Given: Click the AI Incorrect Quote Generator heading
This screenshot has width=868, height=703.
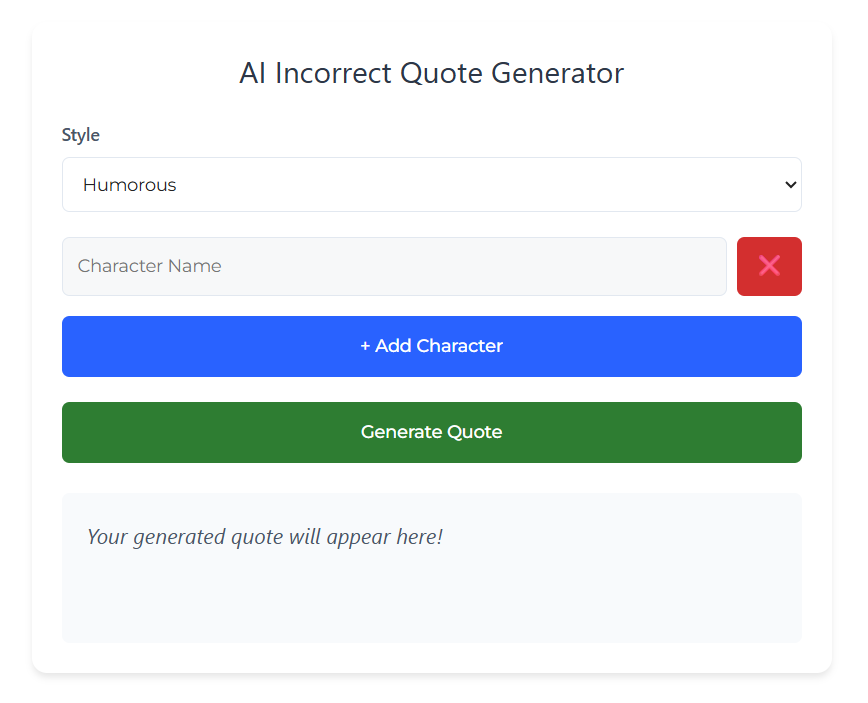Looking at the screenshot, I should coord(432,73).
